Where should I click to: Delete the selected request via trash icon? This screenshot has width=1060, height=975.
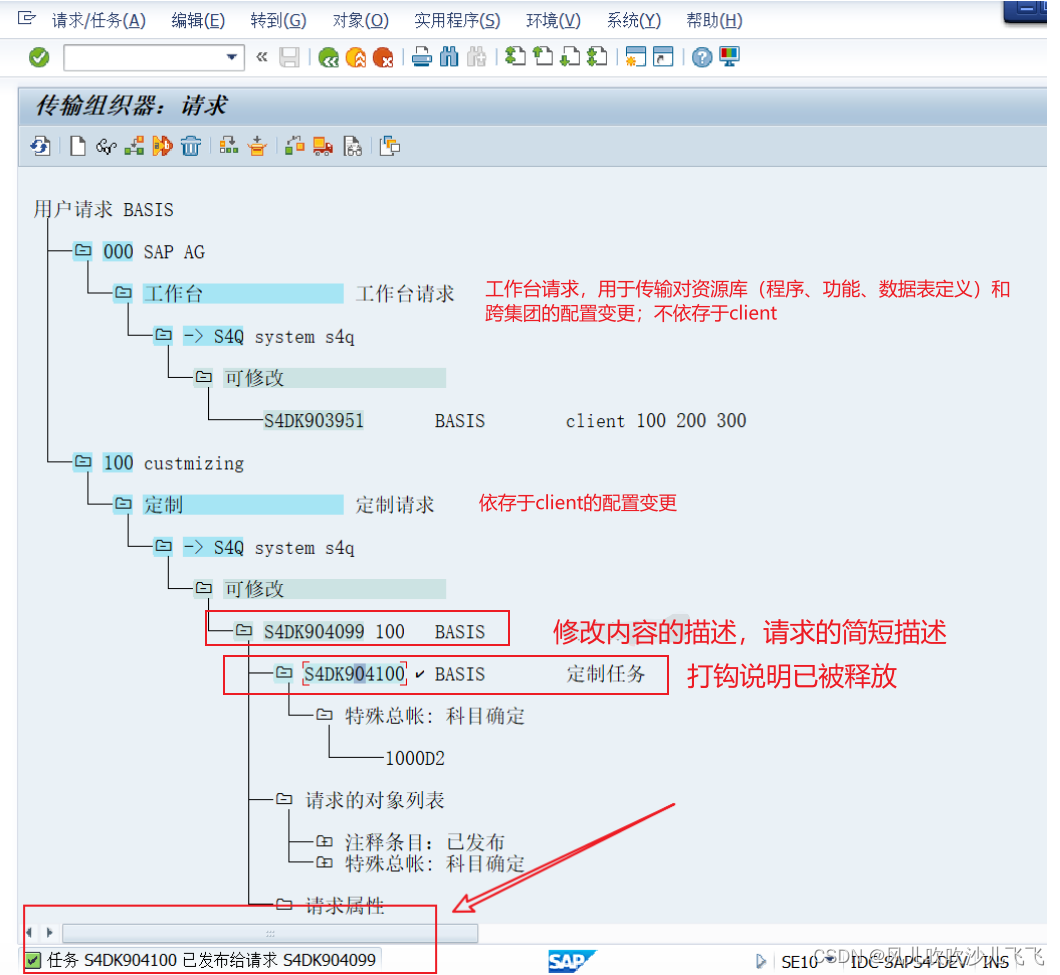tap(190, 146)
